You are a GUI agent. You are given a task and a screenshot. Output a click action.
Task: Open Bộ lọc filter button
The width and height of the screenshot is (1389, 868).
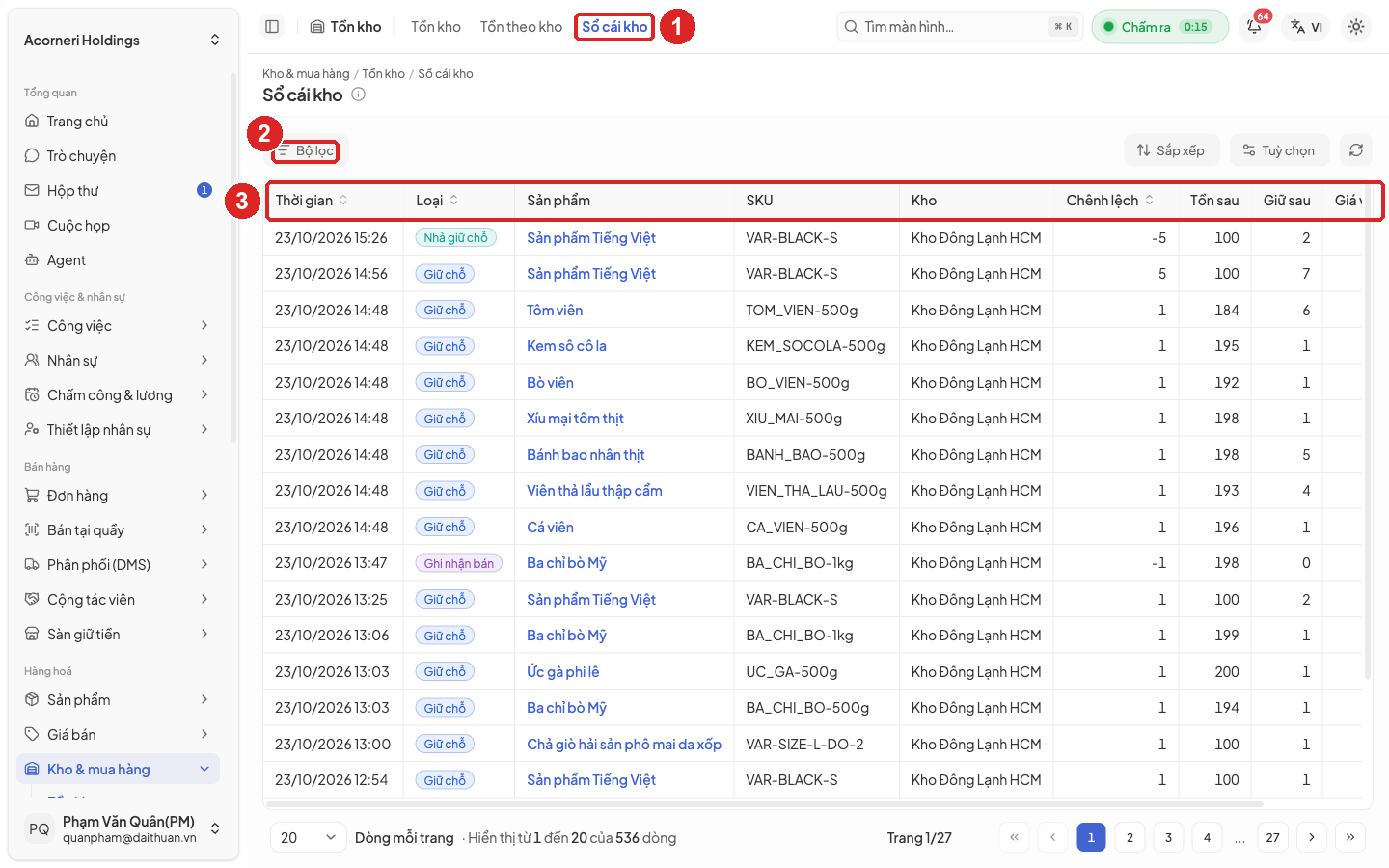[x=306, y=150]
